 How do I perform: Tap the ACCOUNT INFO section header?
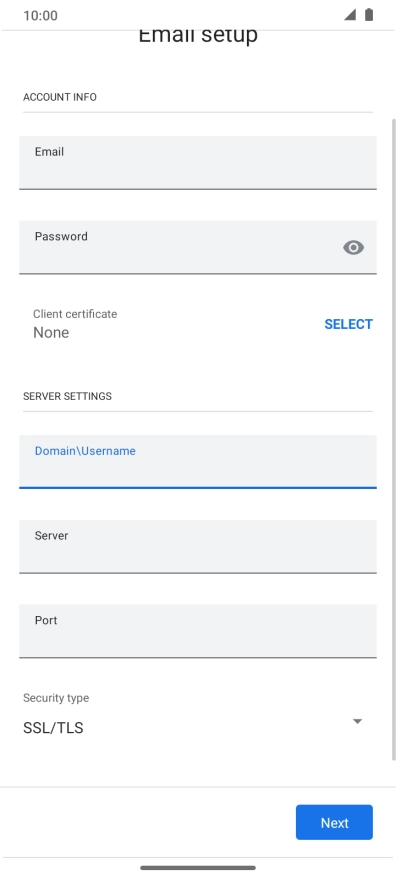(60, 97)
